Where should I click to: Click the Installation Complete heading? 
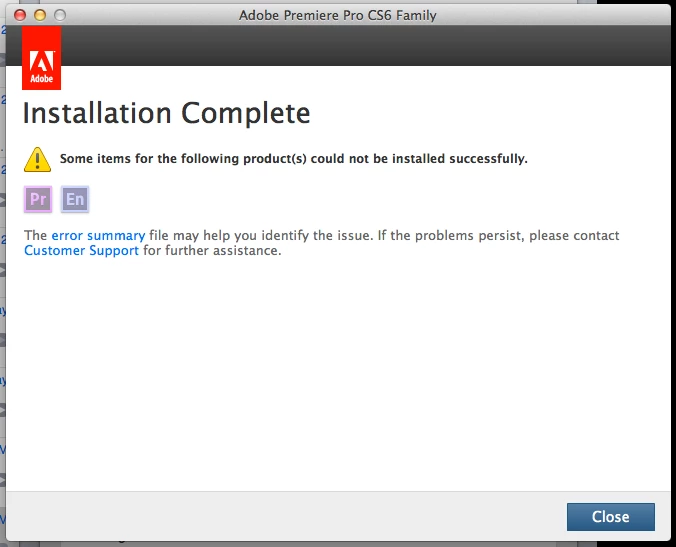coord(166,113)
